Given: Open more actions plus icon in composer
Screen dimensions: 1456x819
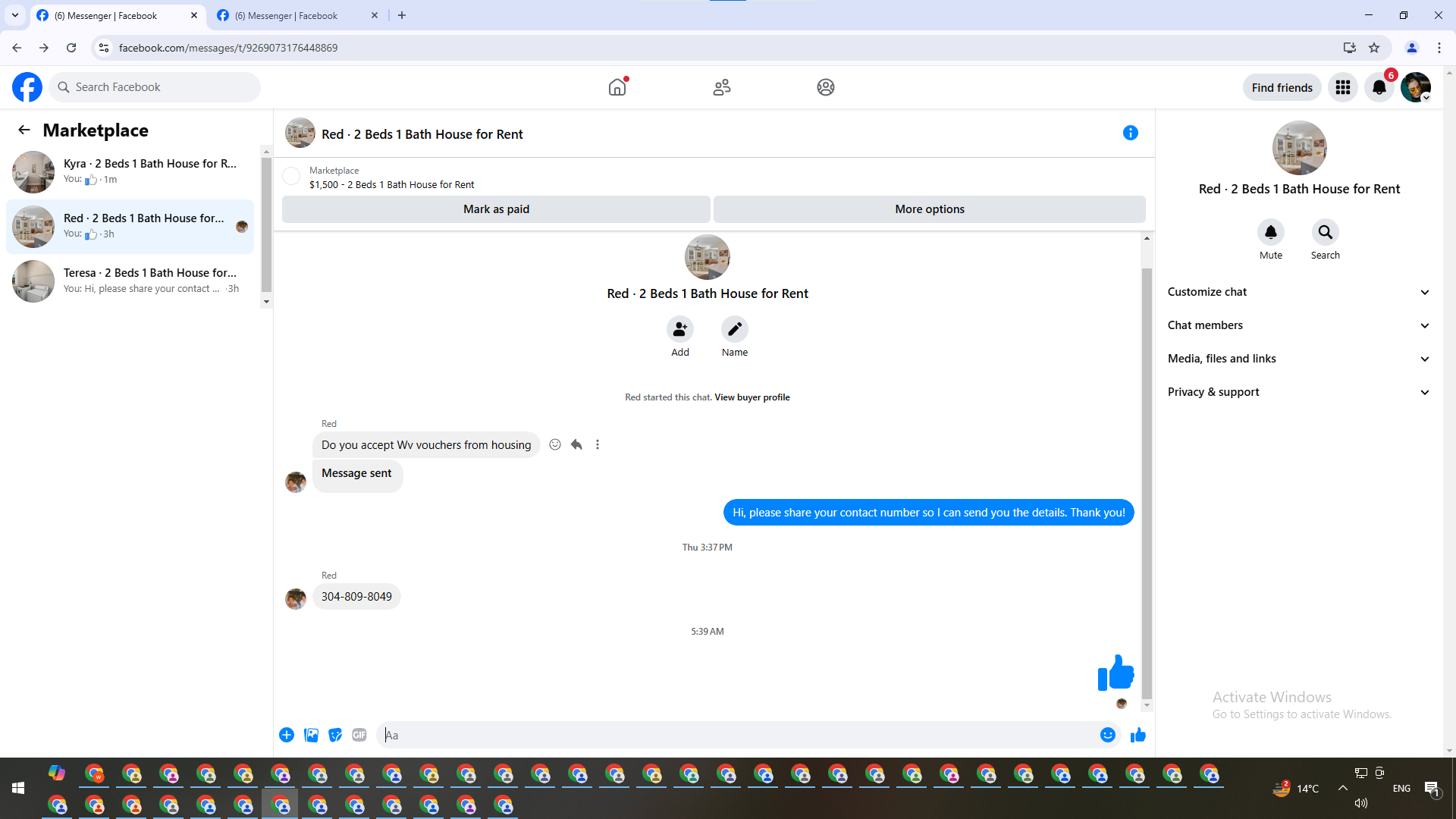Looking at the screenshot, I should click(287, 735).
